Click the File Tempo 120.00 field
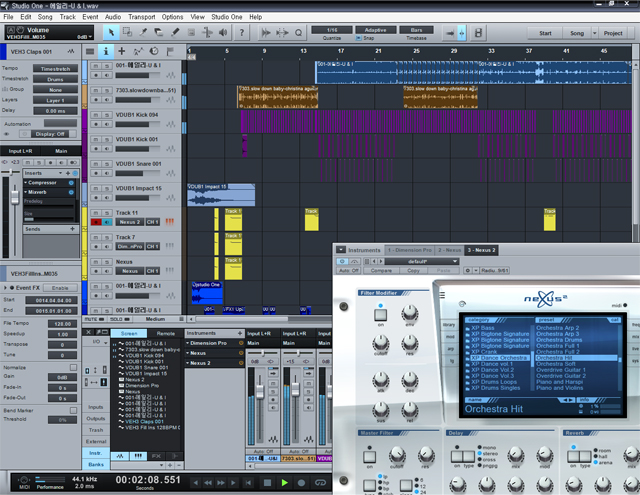The width and height of the screenshot is (640, 495). [x=62, y=324]
